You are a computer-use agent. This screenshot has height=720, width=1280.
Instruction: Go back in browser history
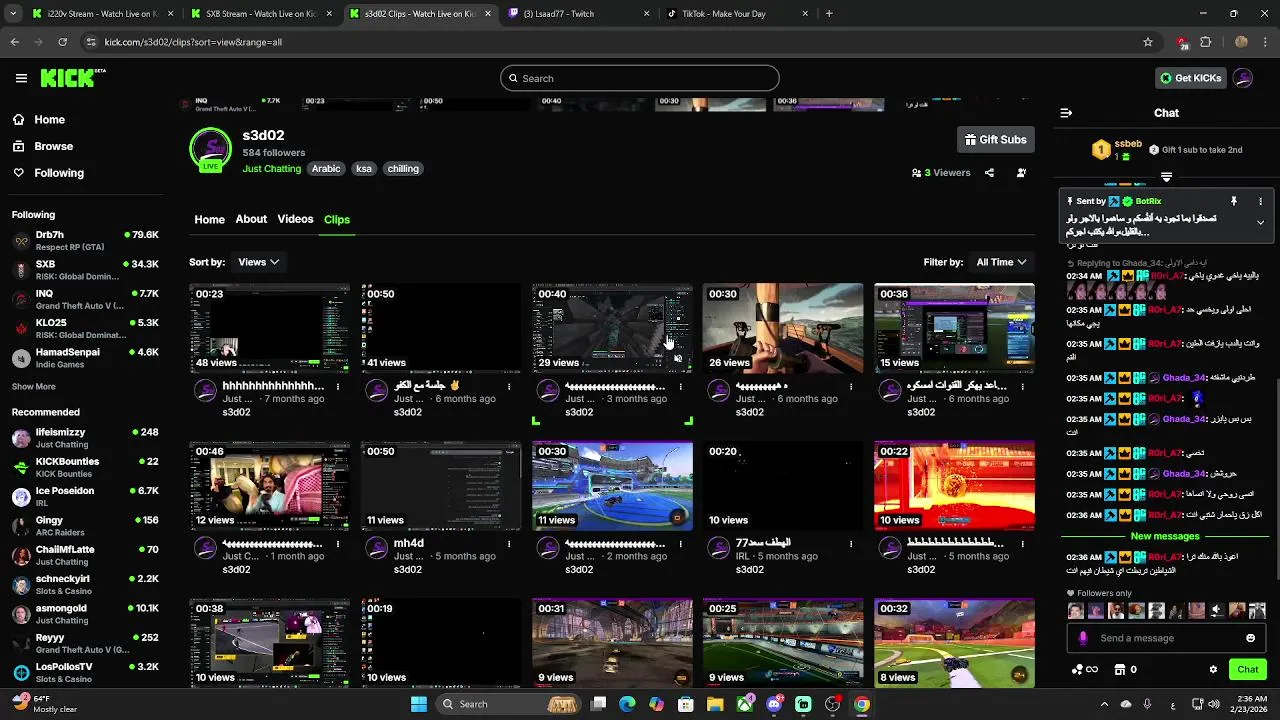click(14, 42)
